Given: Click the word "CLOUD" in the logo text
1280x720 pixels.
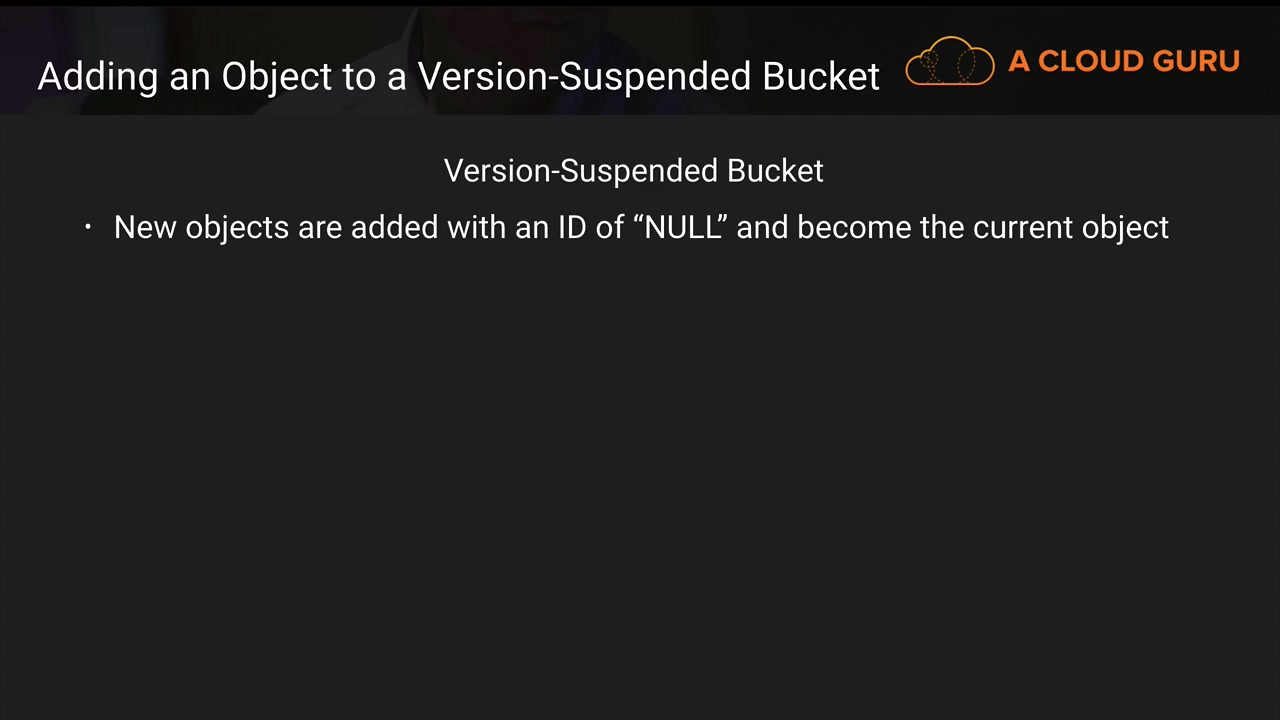Looking at the screenshot, I should coord(1088,62).
